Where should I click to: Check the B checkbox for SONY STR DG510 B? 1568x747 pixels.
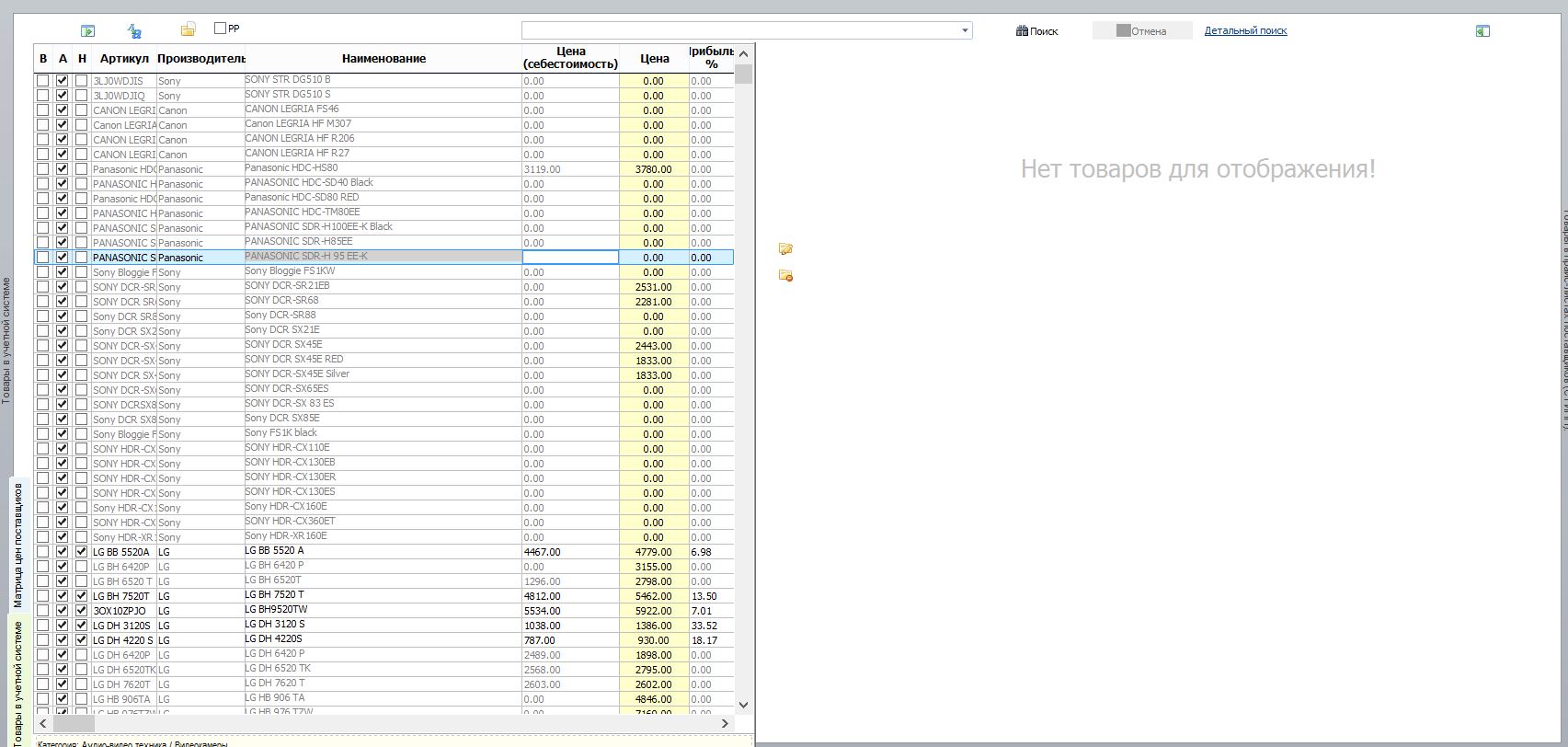tap(42, 81)
